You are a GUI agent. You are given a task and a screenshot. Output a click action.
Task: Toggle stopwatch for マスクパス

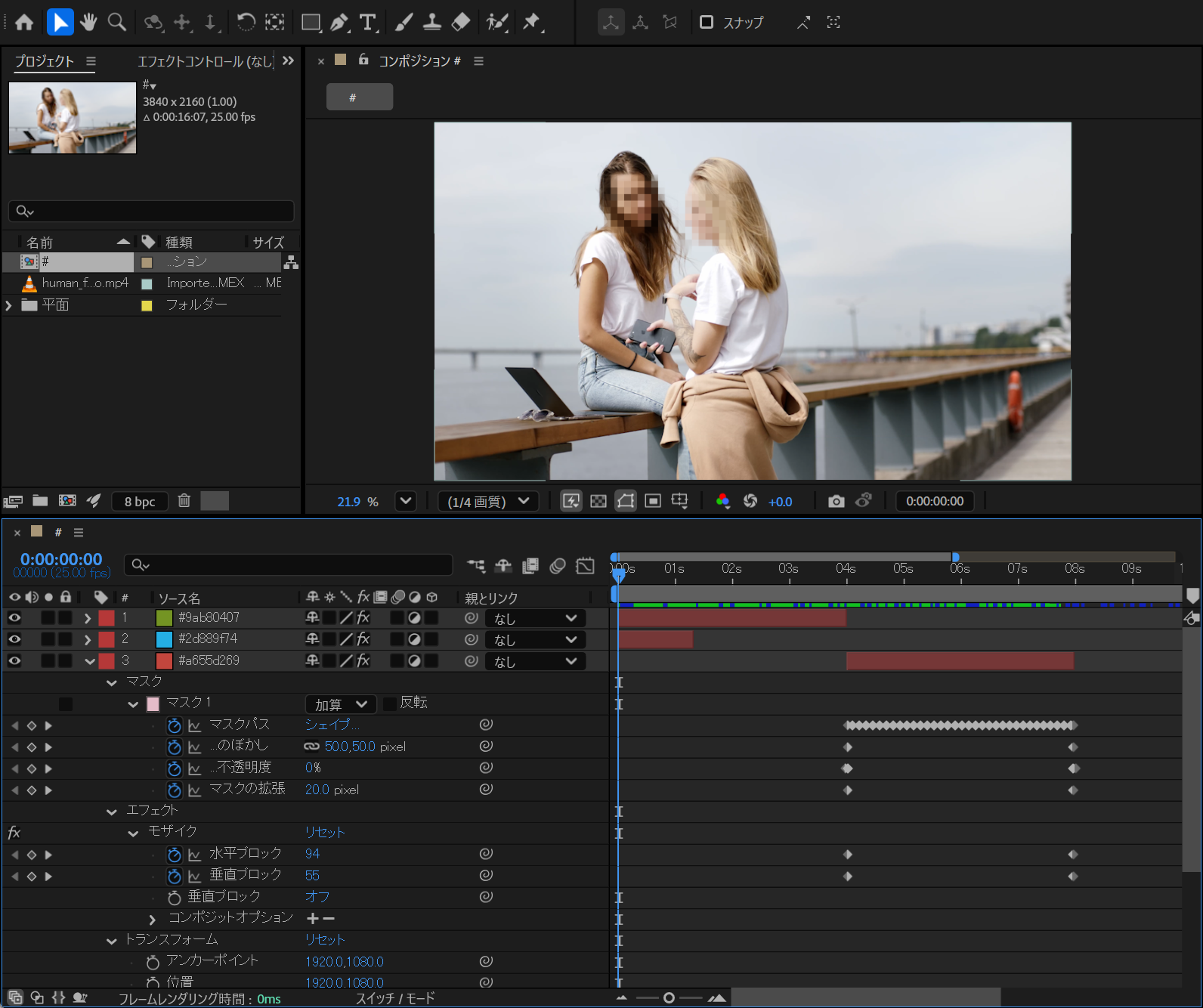[175, 725]
